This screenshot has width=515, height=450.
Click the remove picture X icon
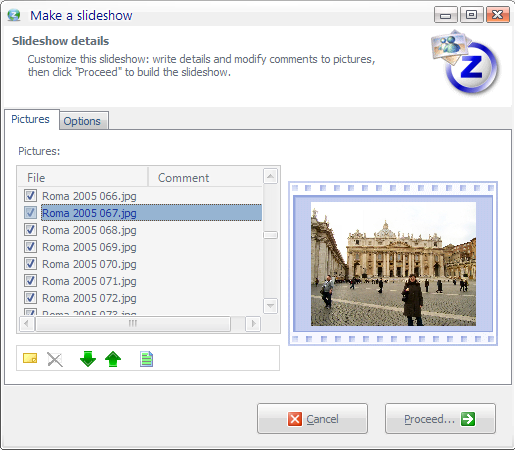[55, 359]
